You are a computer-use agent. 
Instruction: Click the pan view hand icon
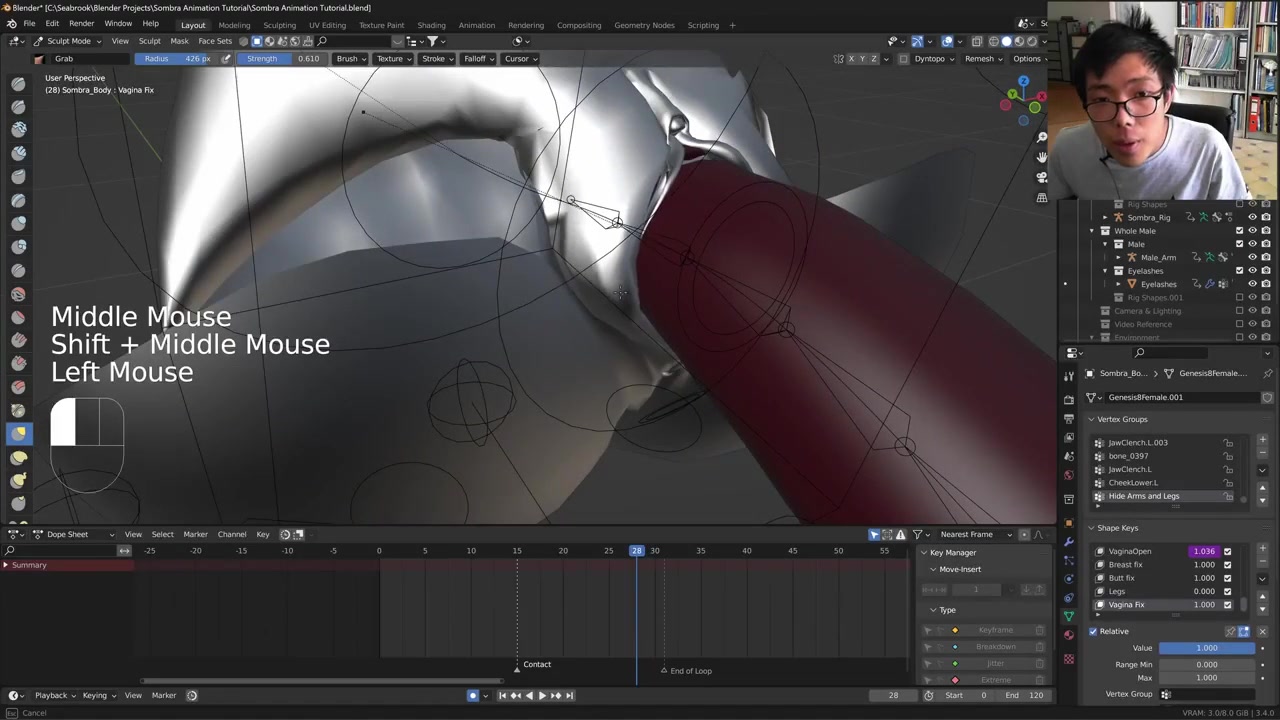(1041, 157)
